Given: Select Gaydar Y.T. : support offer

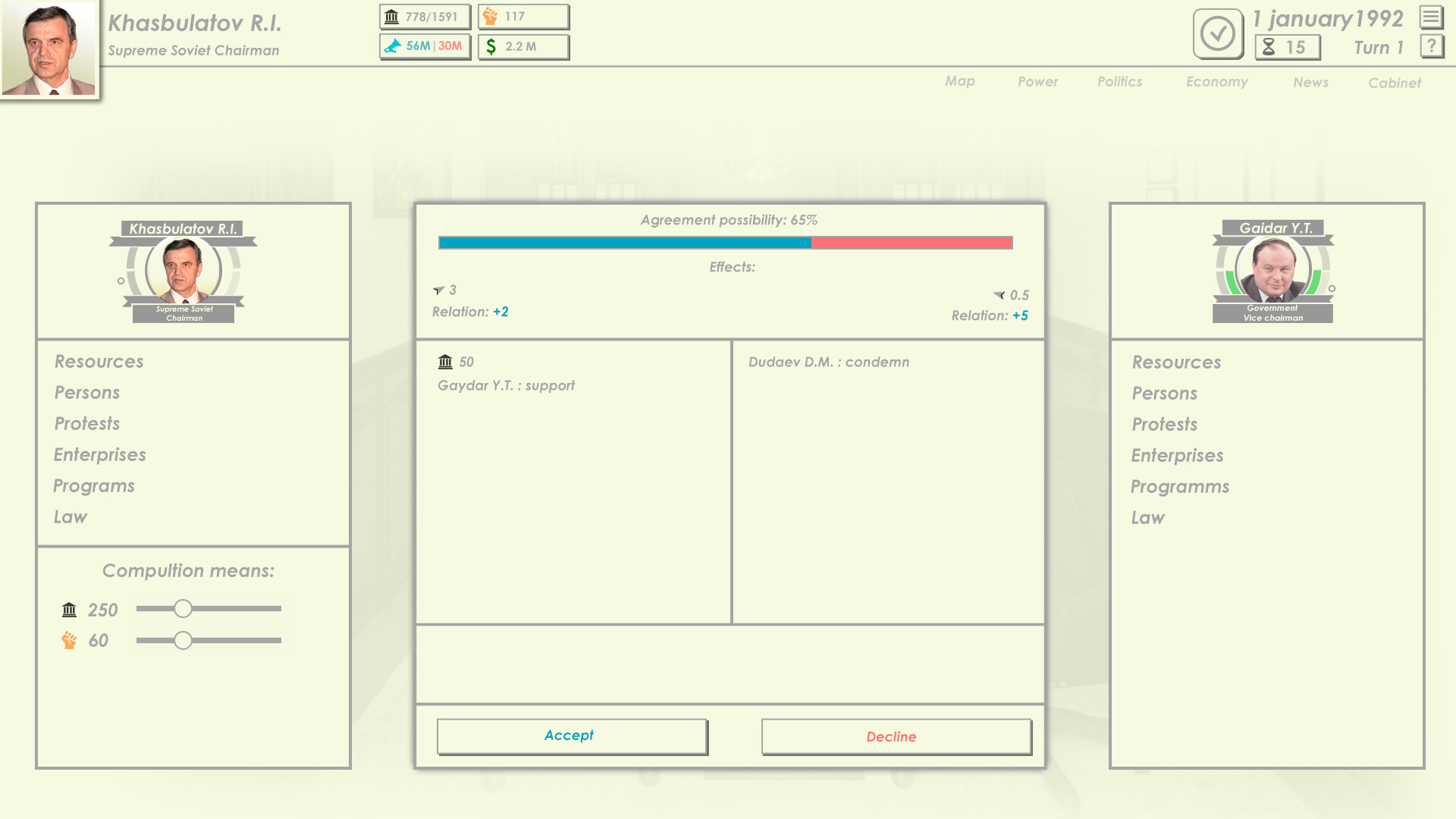Looking at the screenshot, I should point(506,385).
